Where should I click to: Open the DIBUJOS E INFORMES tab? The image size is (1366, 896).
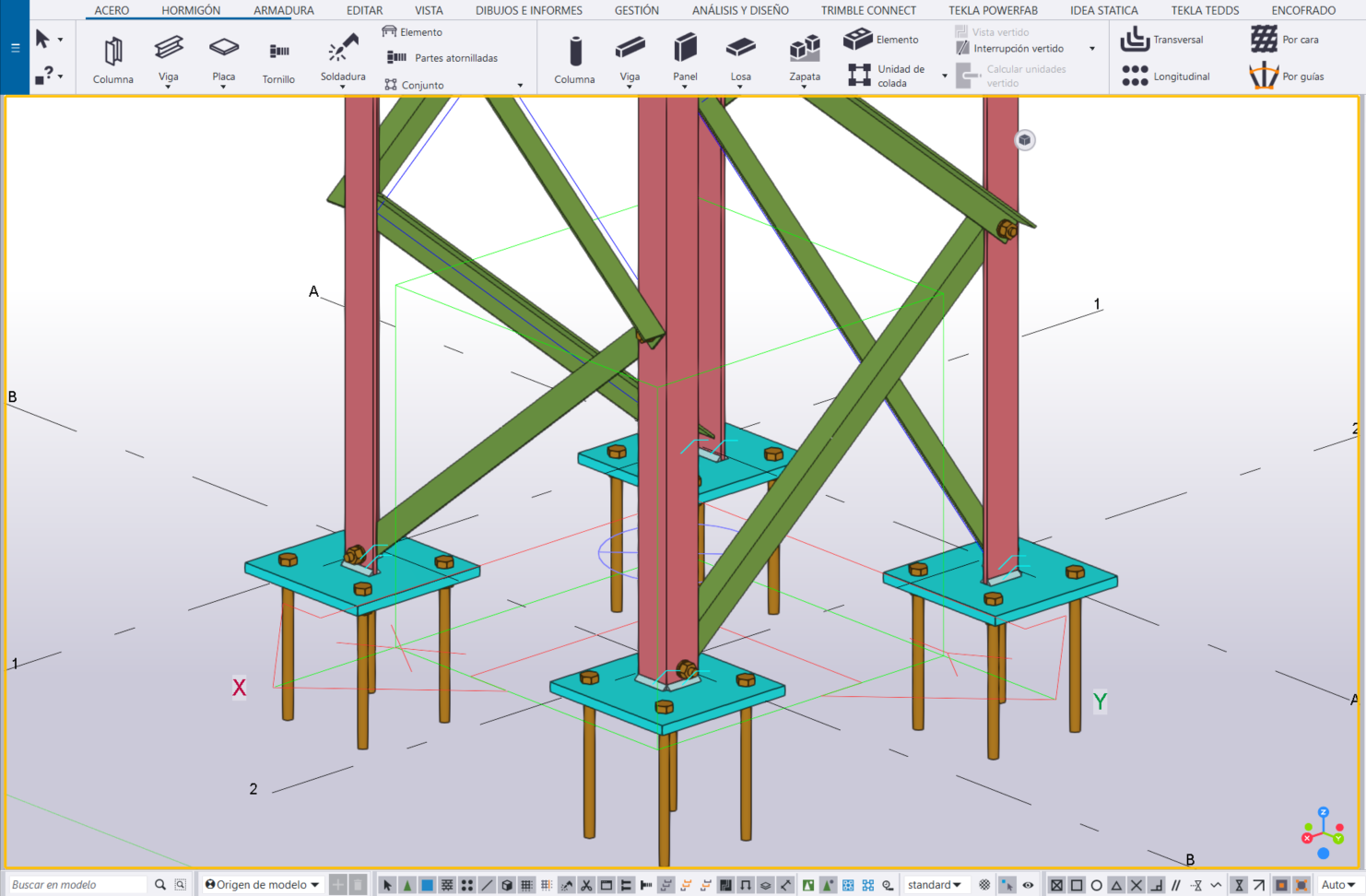[529, 10]
